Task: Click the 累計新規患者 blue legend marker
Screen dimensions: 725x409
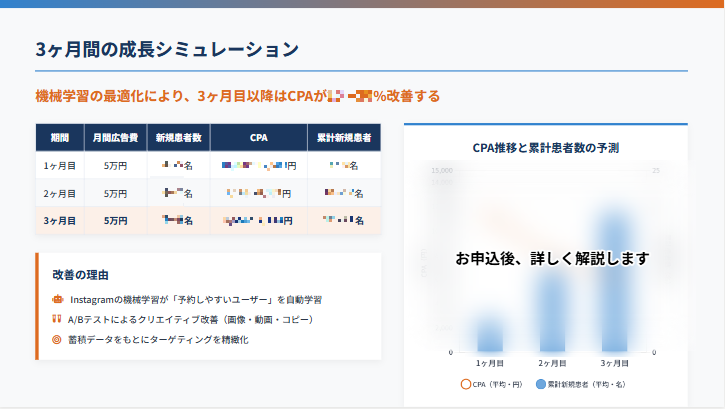Action: click(541, 384)
